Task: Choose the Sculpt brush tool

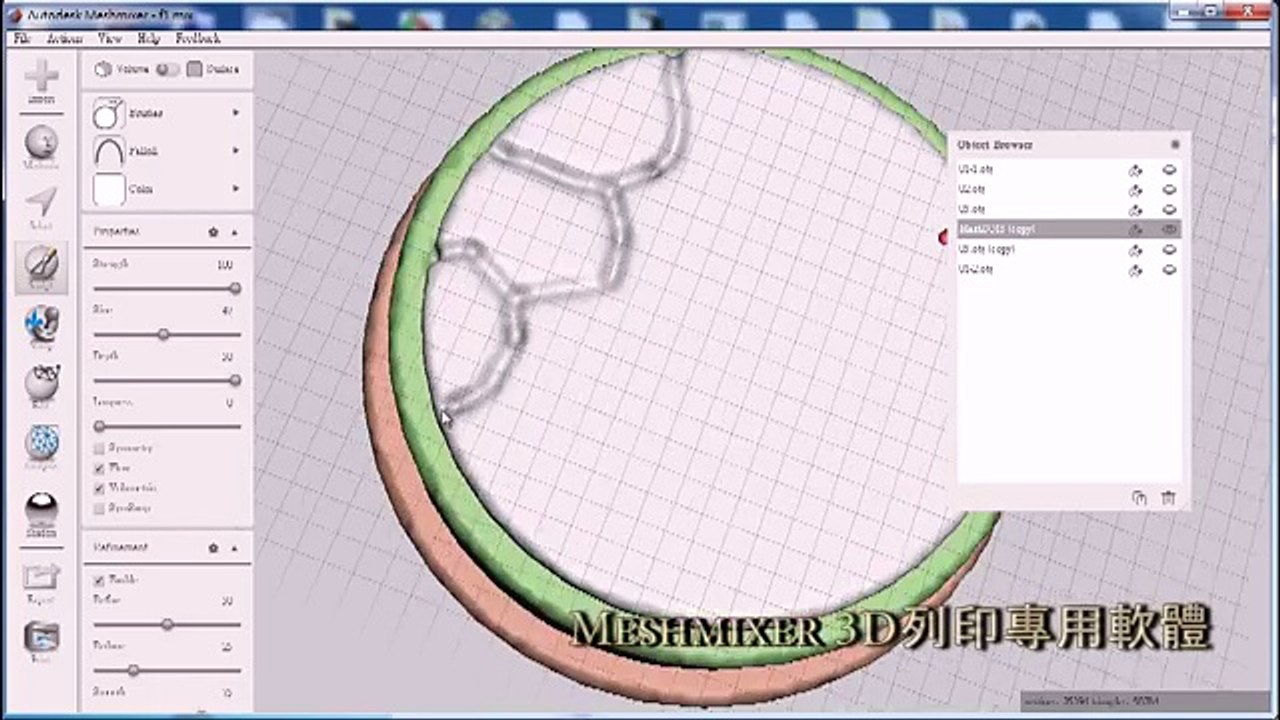Action: point(42,267)
